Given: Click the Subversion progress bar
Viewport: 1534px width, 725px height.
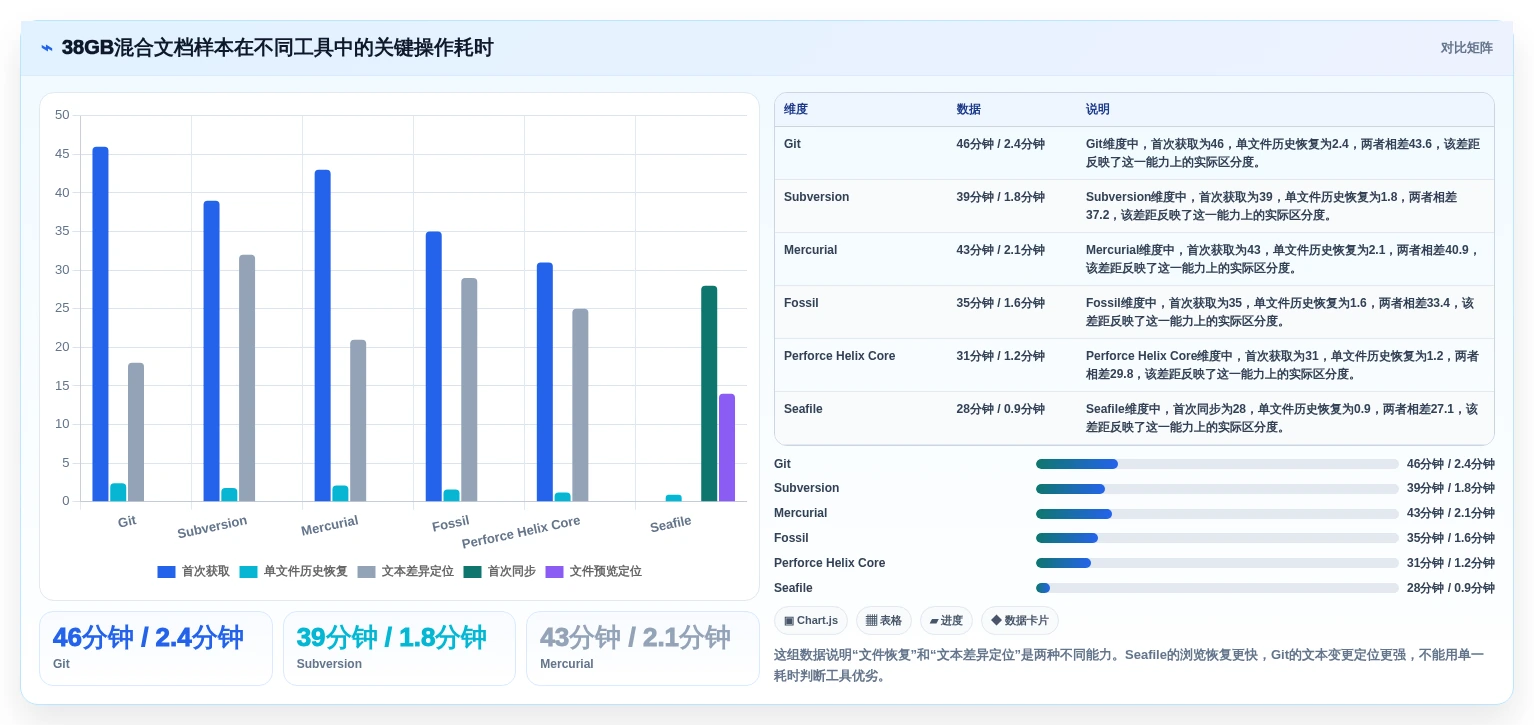Looking at the screenshot, I should coord(1217,489).
